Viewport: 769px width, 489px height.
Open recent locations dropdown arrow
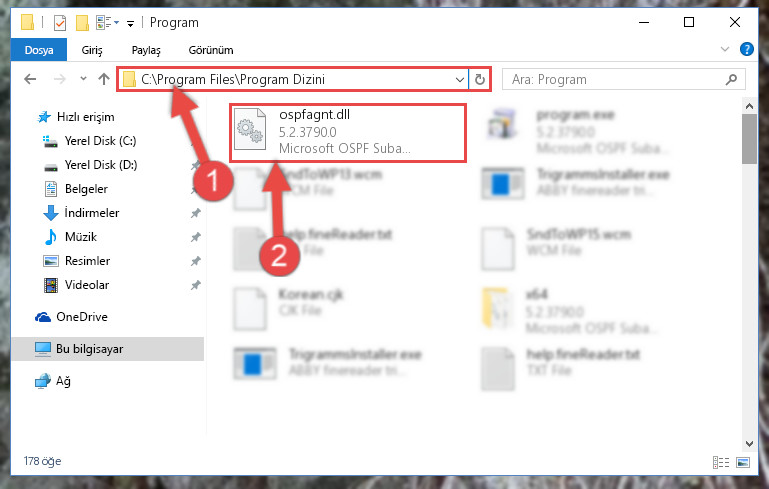click(83, 78)
